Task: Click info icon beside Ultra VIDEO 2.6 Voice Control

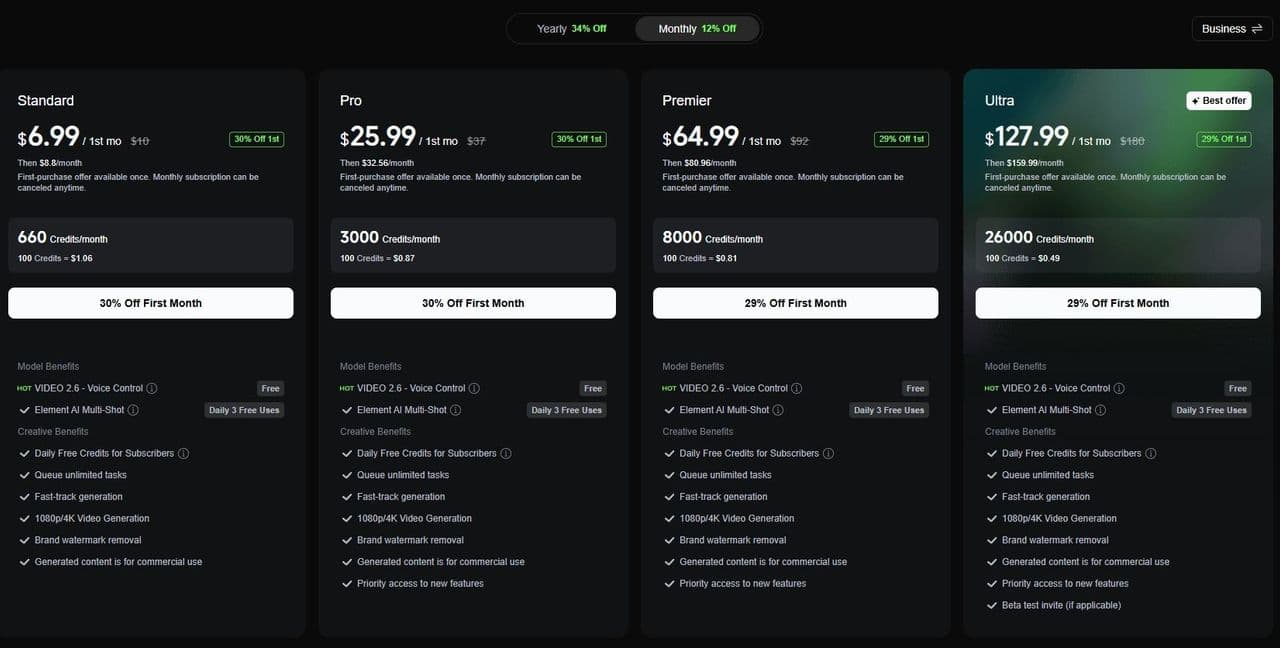Action: (x=1119, y=388)
